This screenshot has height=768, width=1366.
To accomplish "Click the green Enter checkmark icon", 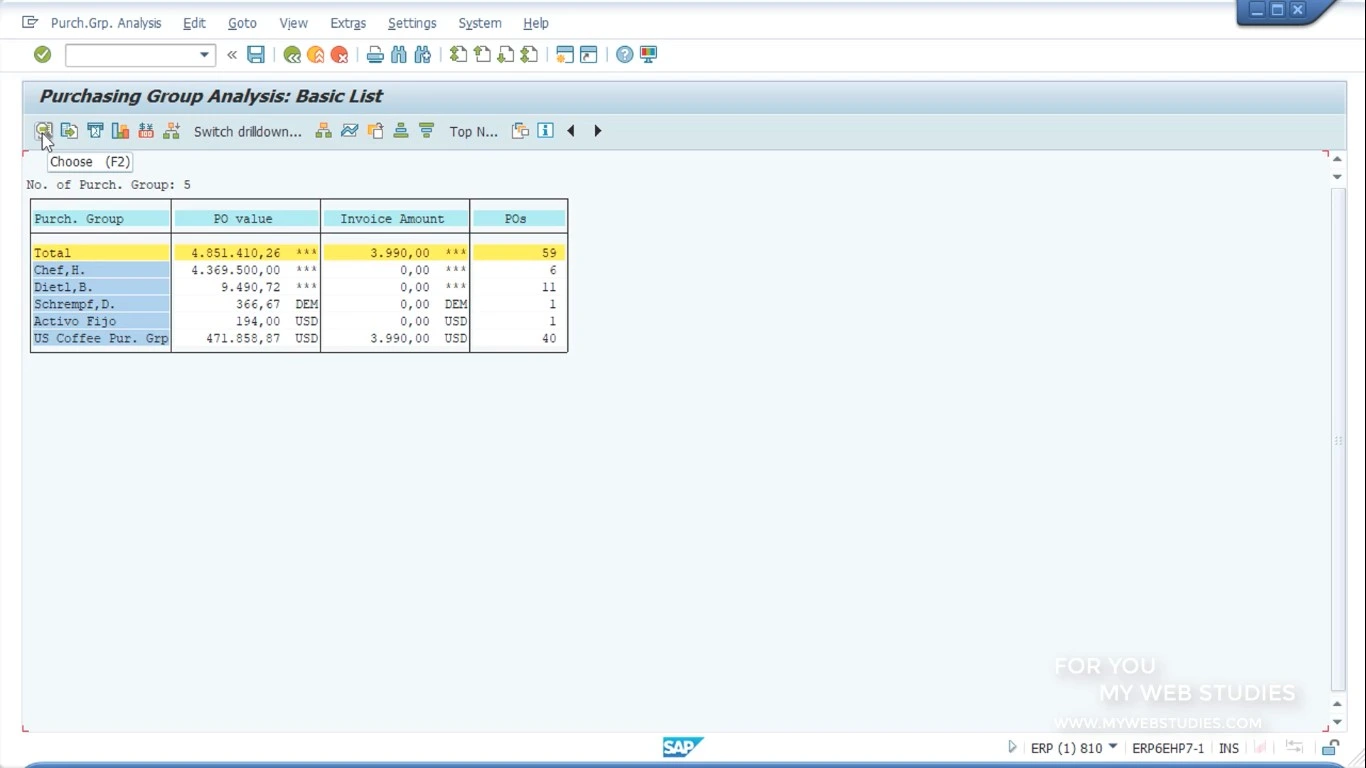I will pos(42,55).
